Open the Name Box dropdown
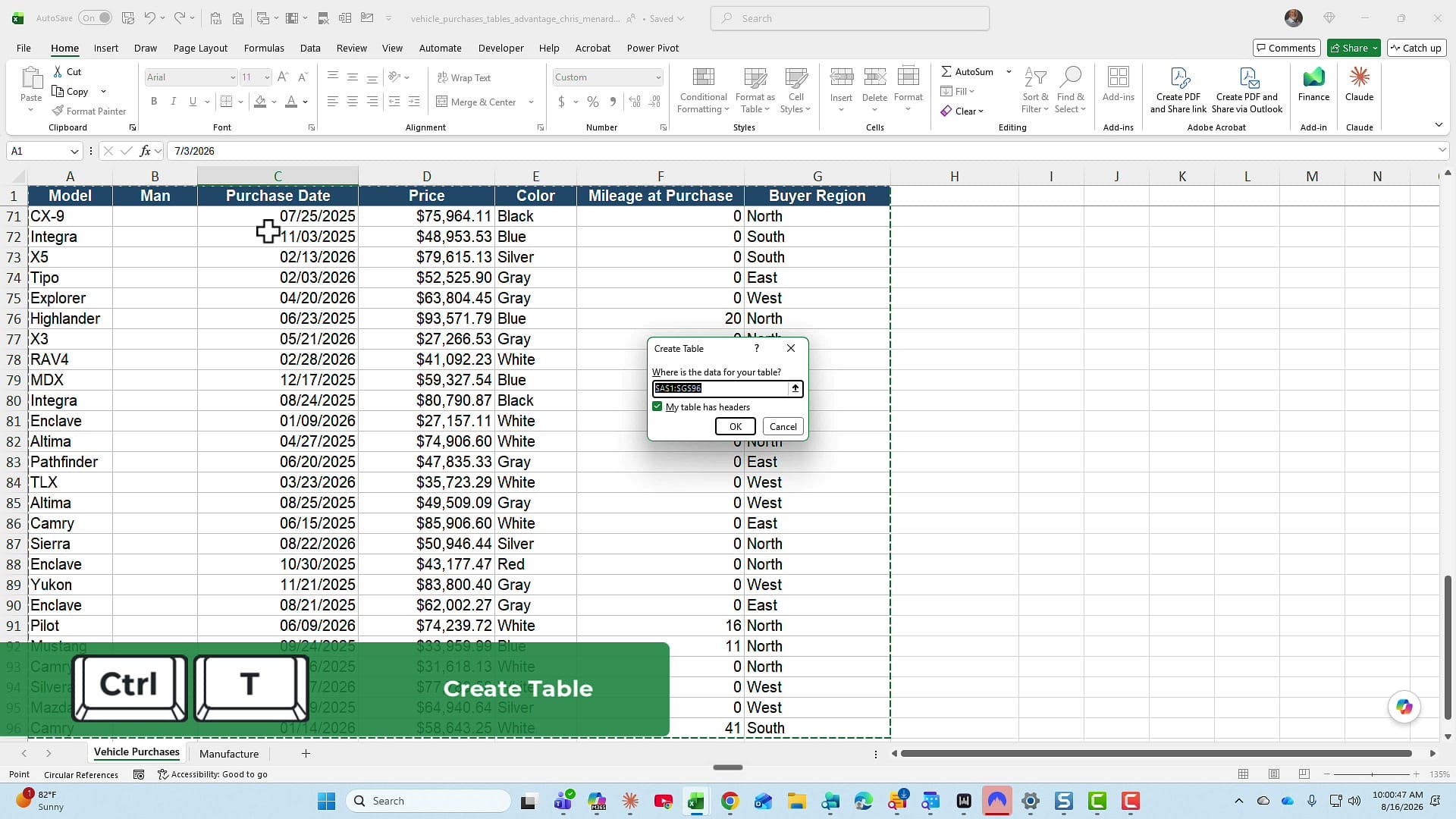This screenshot has width=1456, height=819. point(74,151)
